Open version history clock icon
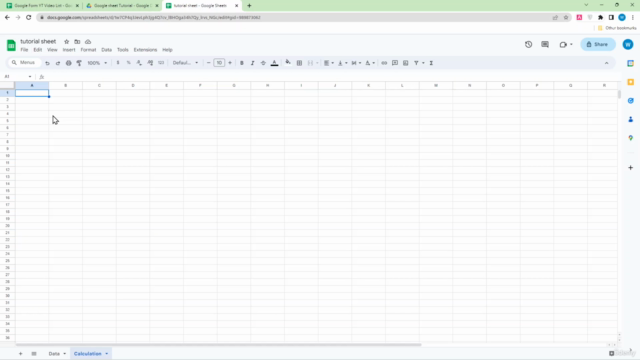 pyautogui.click(x=529, y=44)
